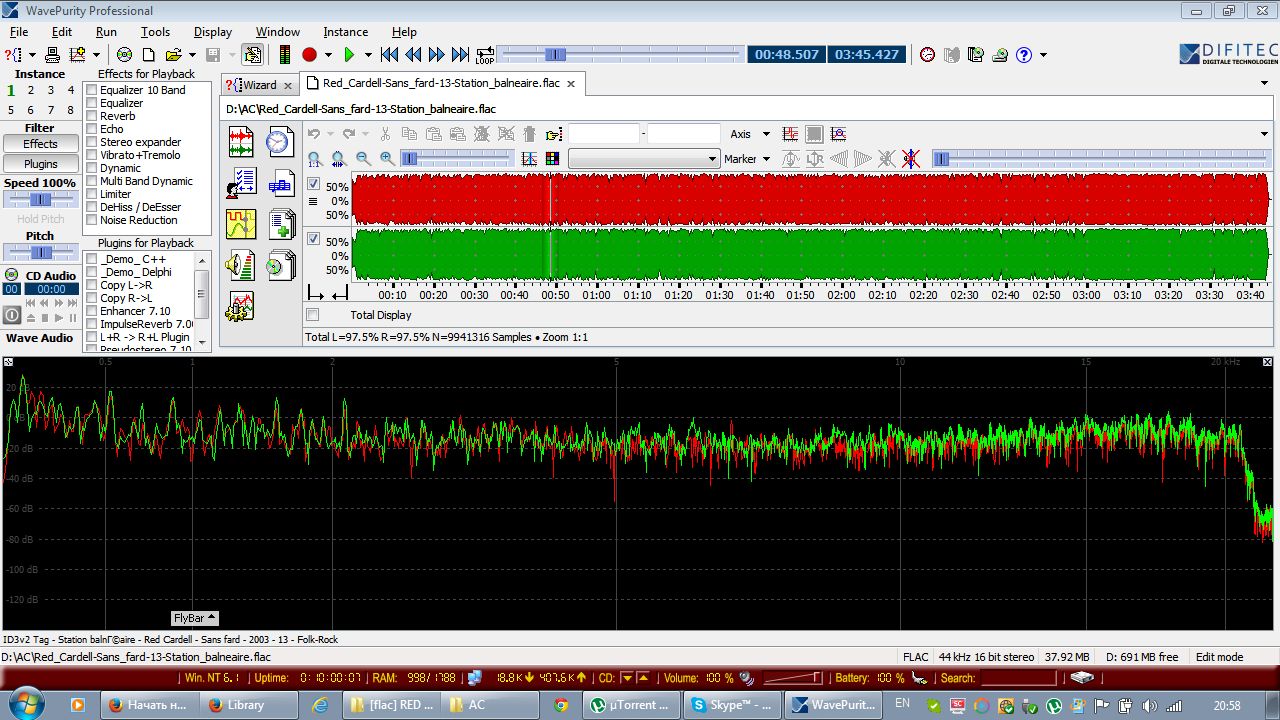Click the red Record button
The width and height of the screenshot is (1280, 720).
309,55
